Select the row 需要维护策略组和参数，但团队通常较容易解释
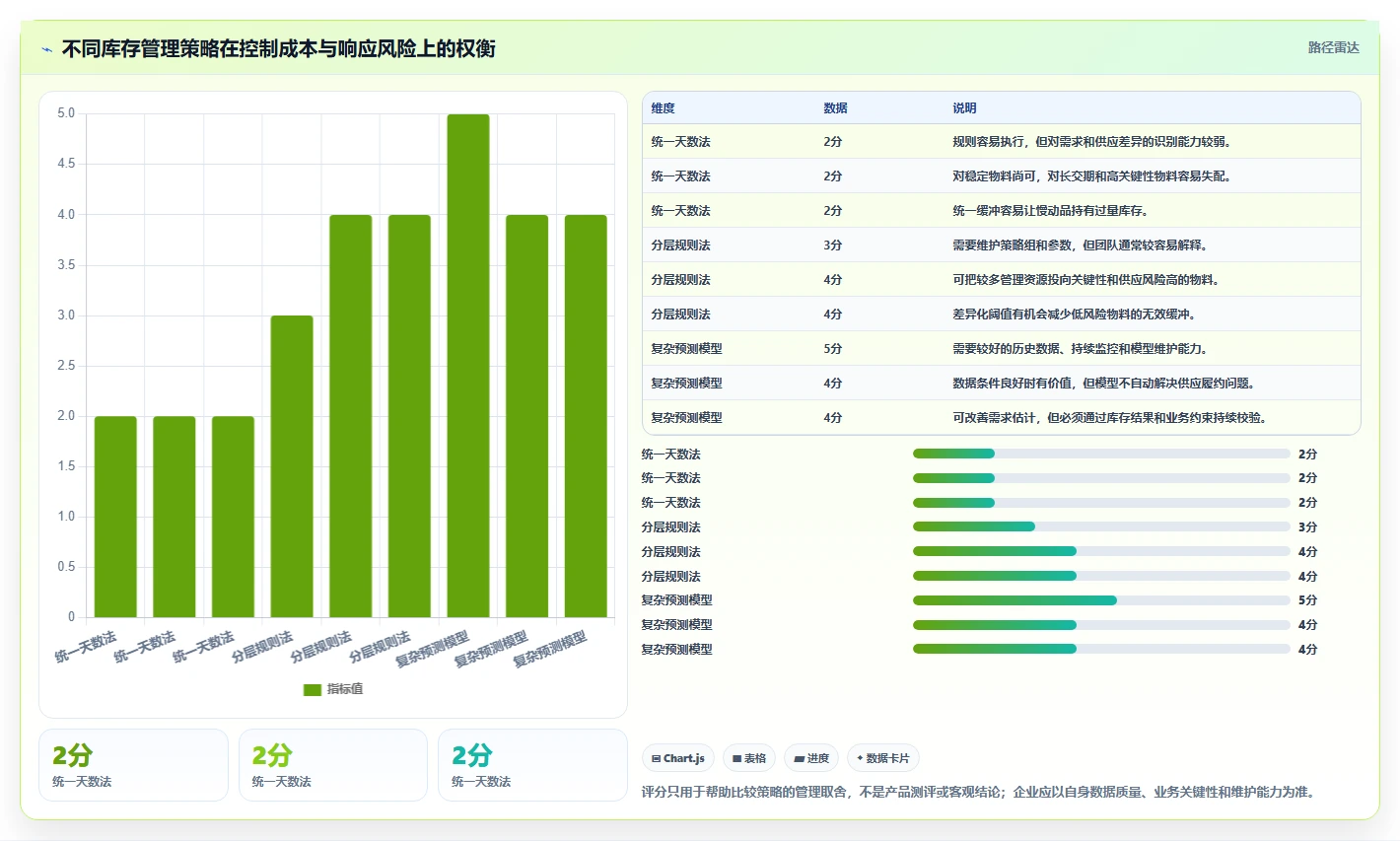 point(1001,245)
